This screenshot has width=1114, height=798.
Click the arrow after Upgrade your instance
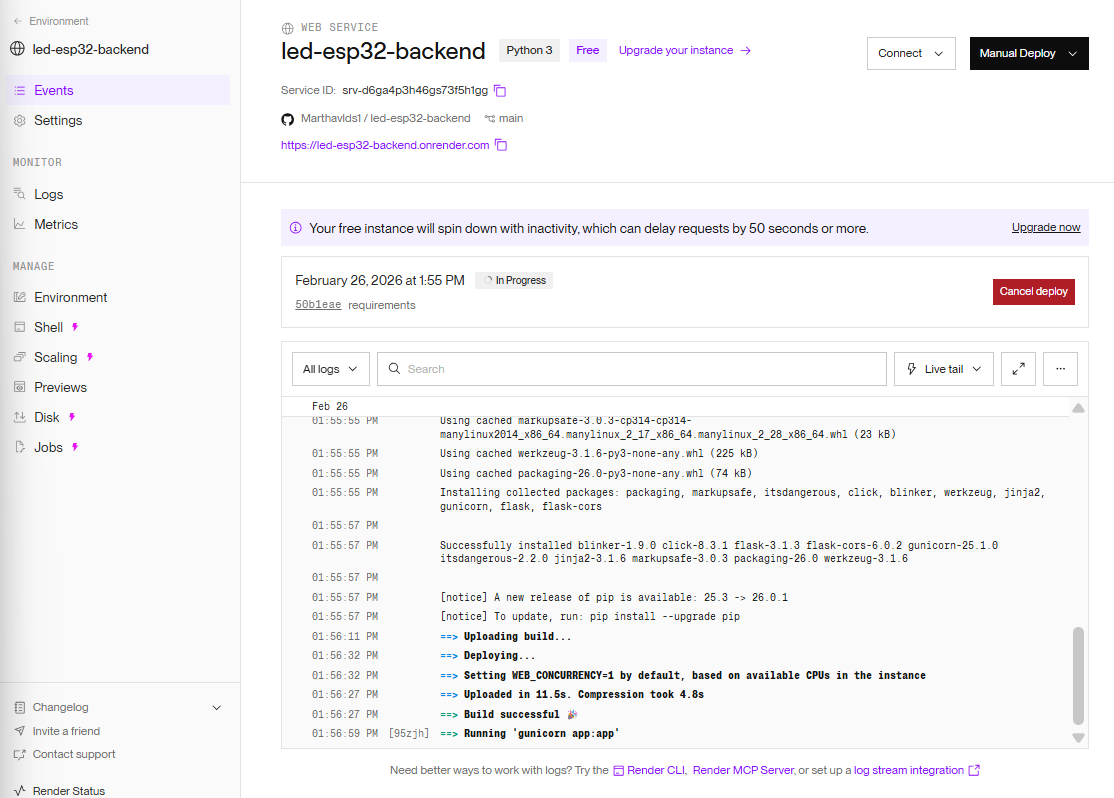pyautogui.click(x=745, y=50)
